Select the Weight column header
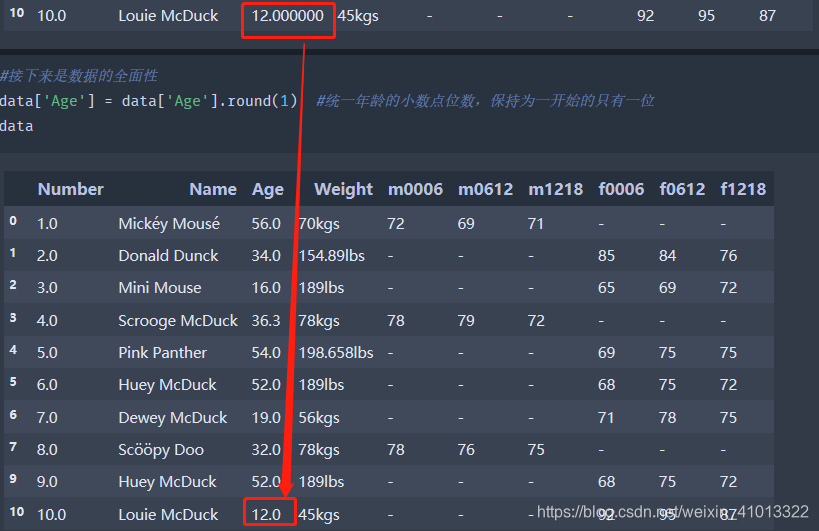819x531 pixels. 343,189
